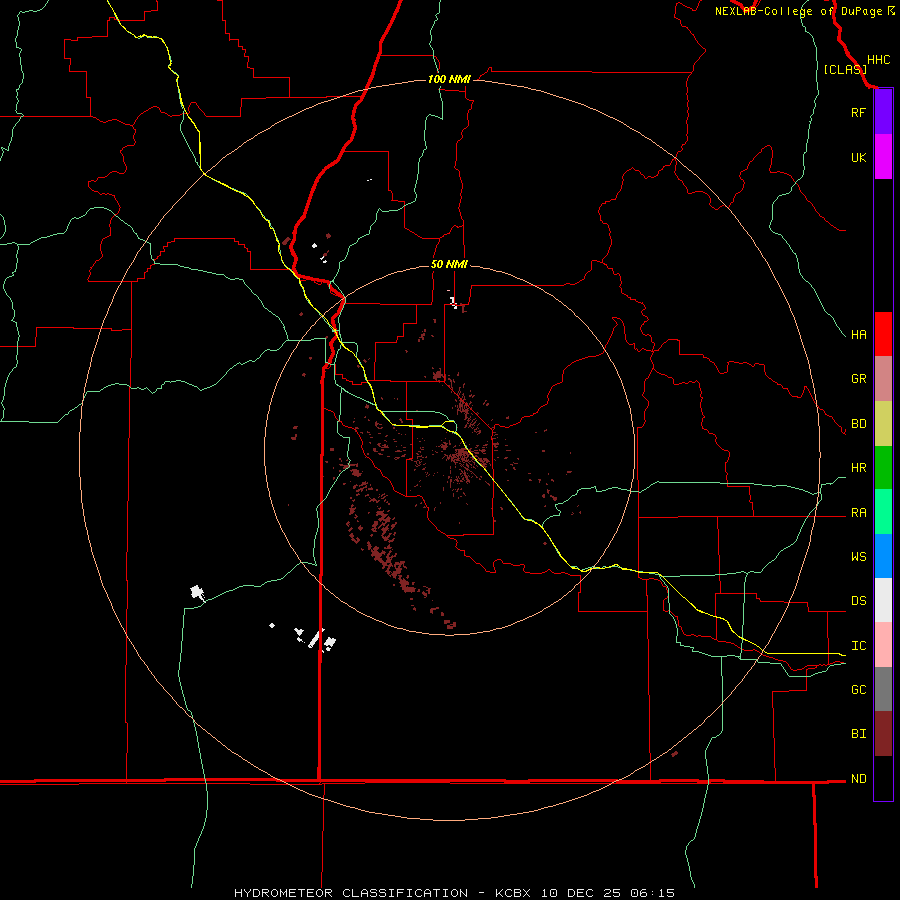Click the UK magenta legend swatch

click(x=883, y=157)
